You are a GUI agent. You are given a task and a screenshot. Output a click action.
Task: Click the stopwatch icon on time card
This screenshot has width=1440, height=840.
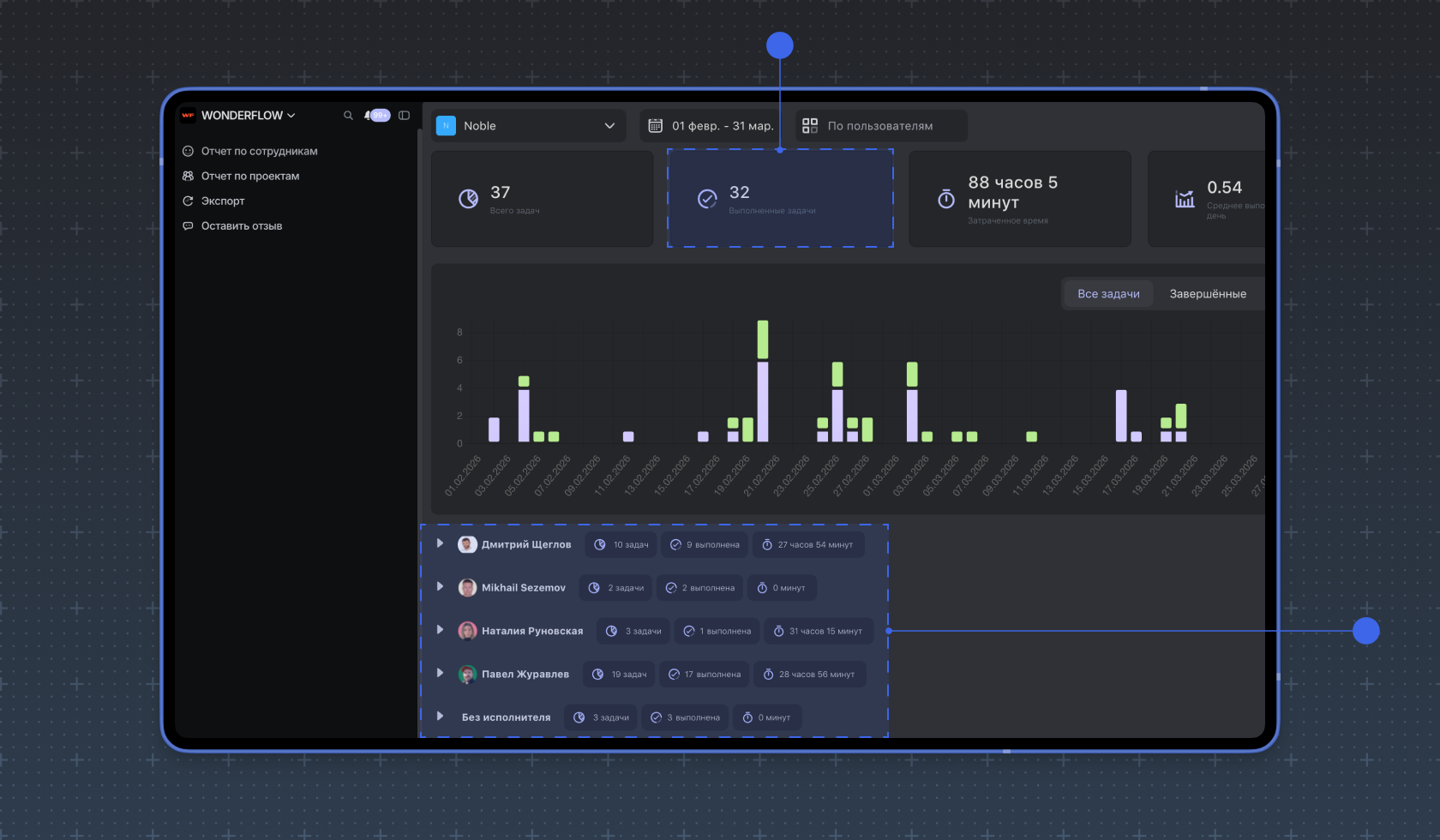(x=946, y=200)
